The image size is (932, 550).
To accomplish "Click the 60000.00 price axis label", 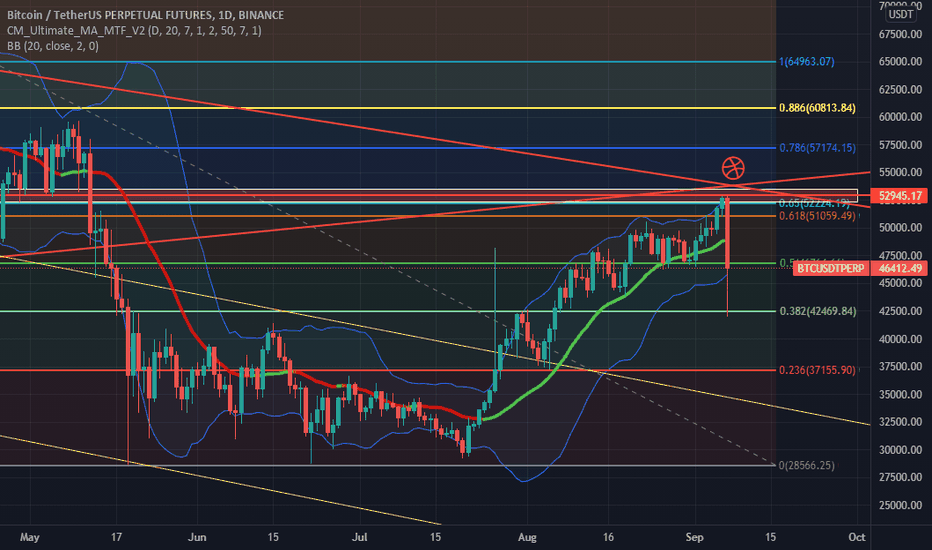I will coord(900,117).
